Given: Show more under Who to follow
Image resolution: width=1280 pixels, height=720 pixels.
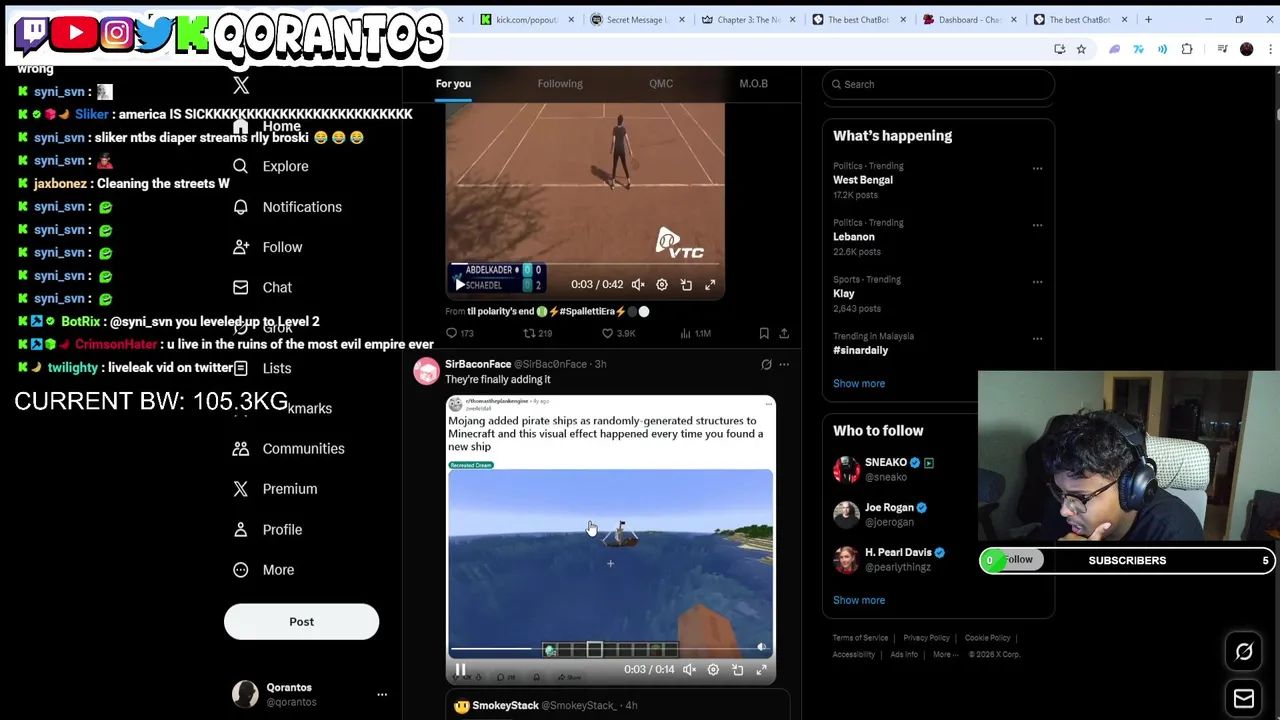Looking at the screenshot, I should pos(859,600).
